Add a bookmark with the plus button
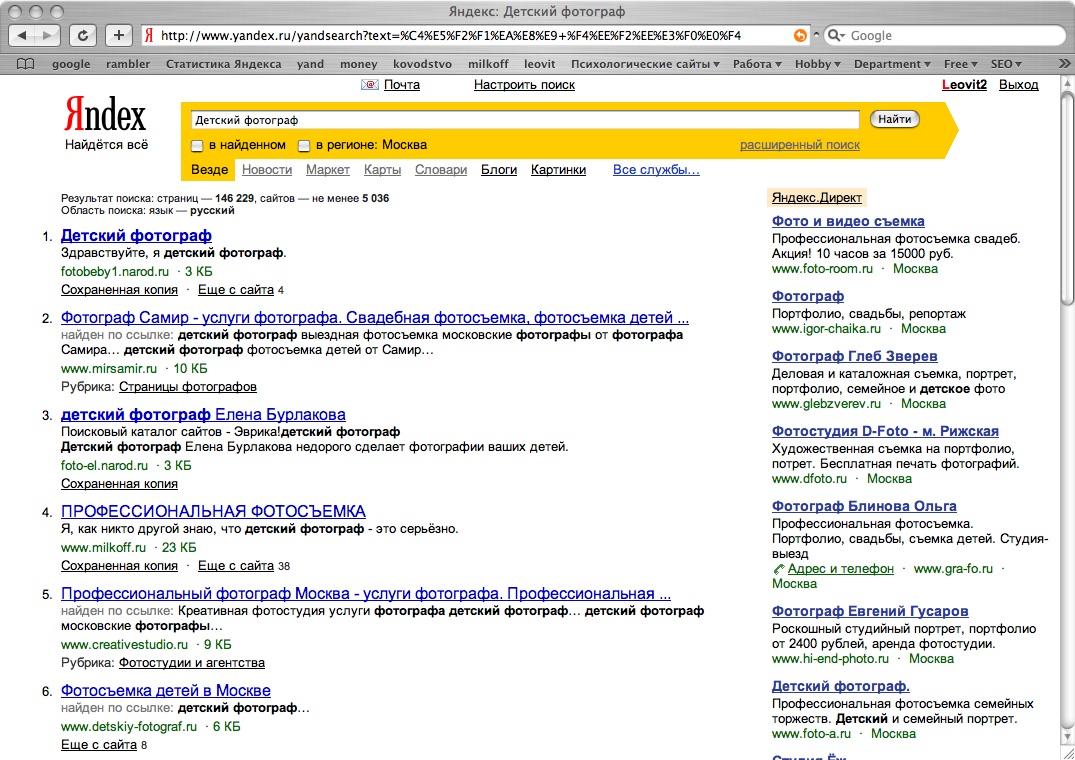 coord(119,36)
